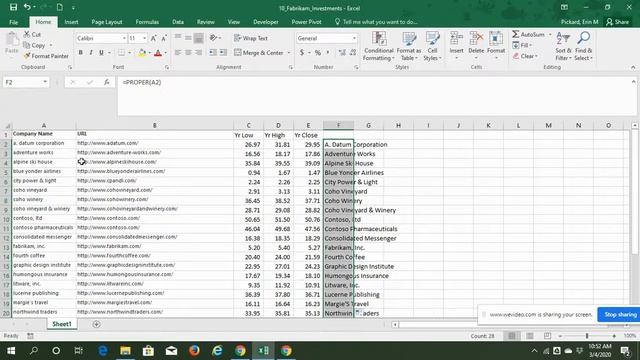Click Merge & Center
This screenshot has width=640, height=360.
coord(259,53)
